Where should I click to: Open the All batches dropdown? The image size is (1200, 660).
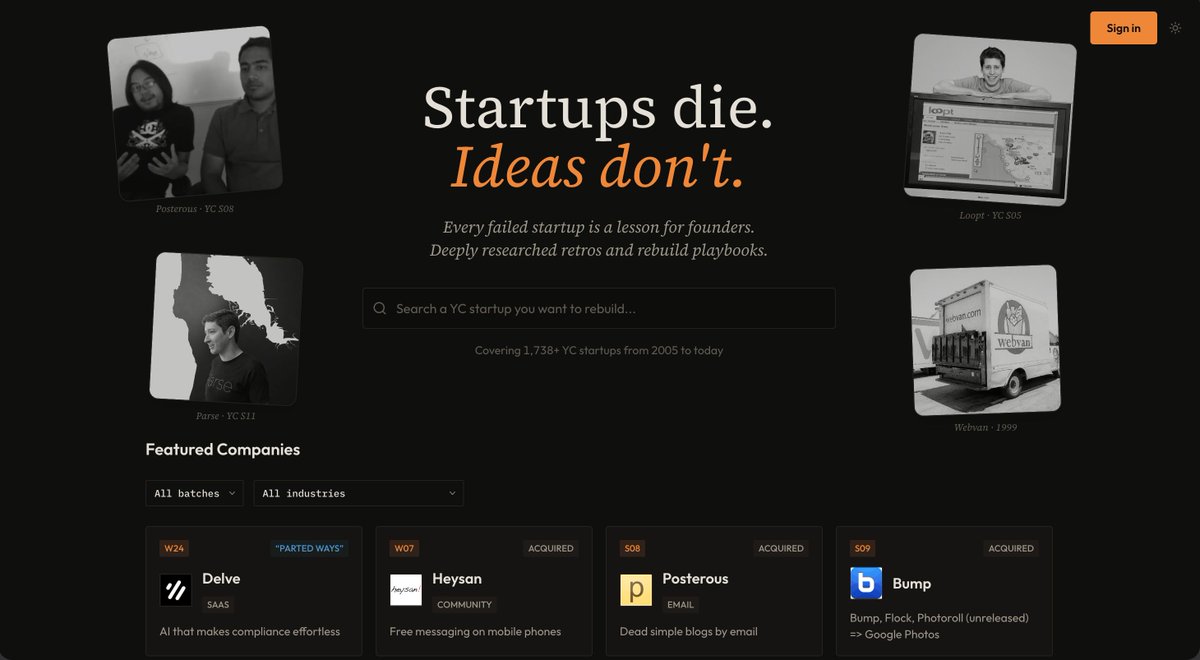[194, 493]
